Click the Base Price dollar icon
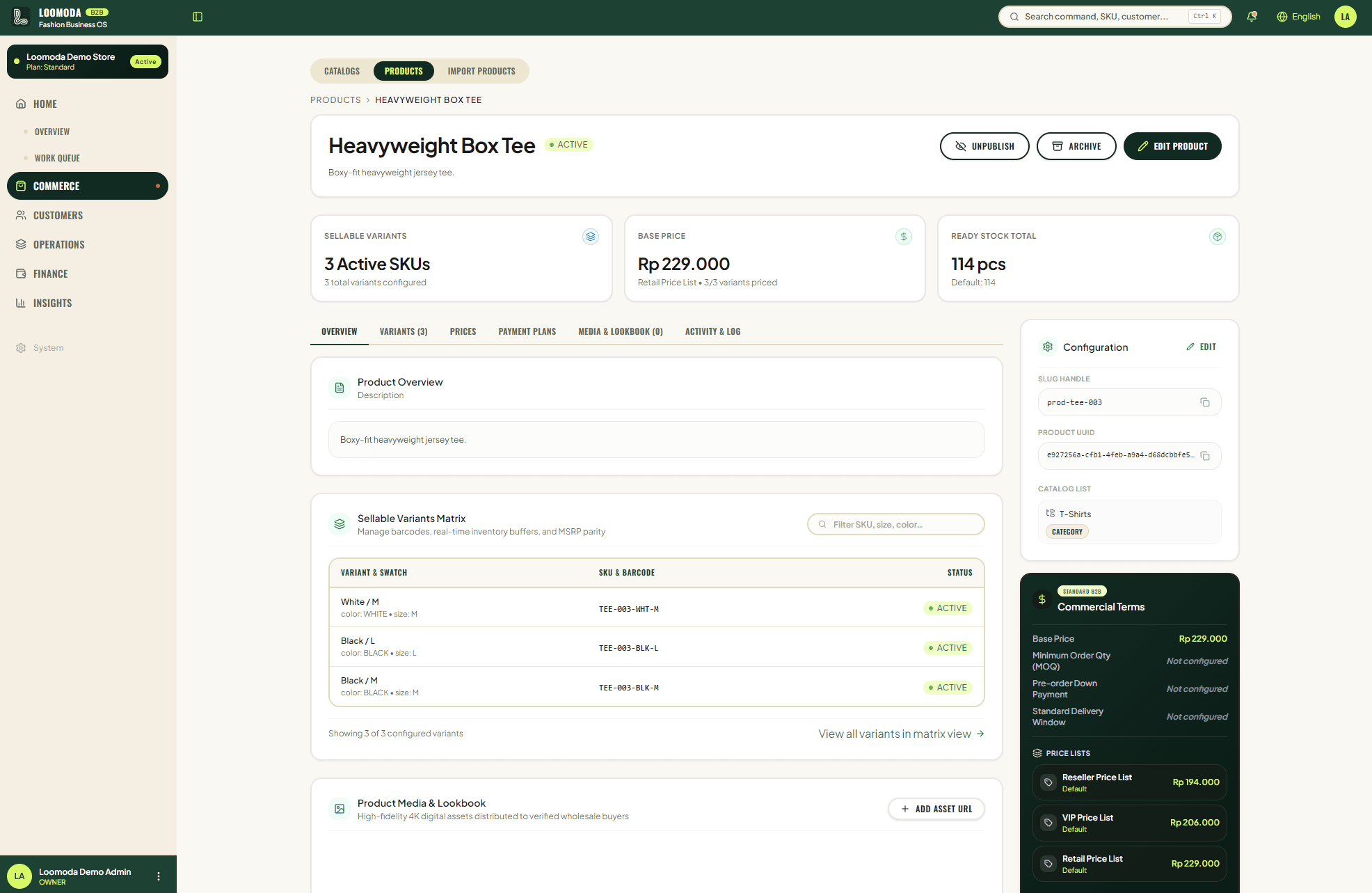 904,237
